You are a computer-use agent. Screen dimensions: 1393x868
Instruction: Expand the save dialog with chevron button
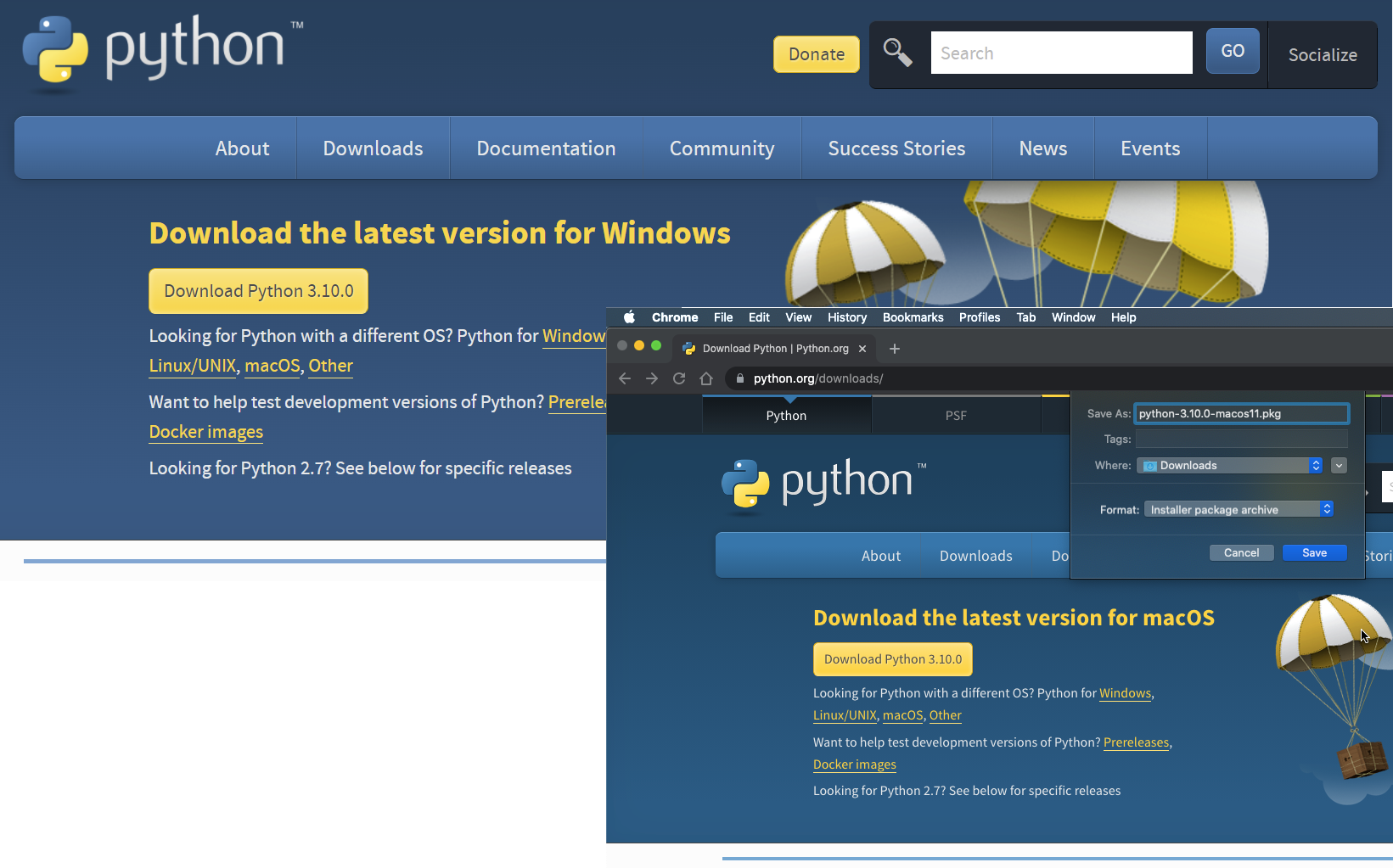coord(1340,466)
